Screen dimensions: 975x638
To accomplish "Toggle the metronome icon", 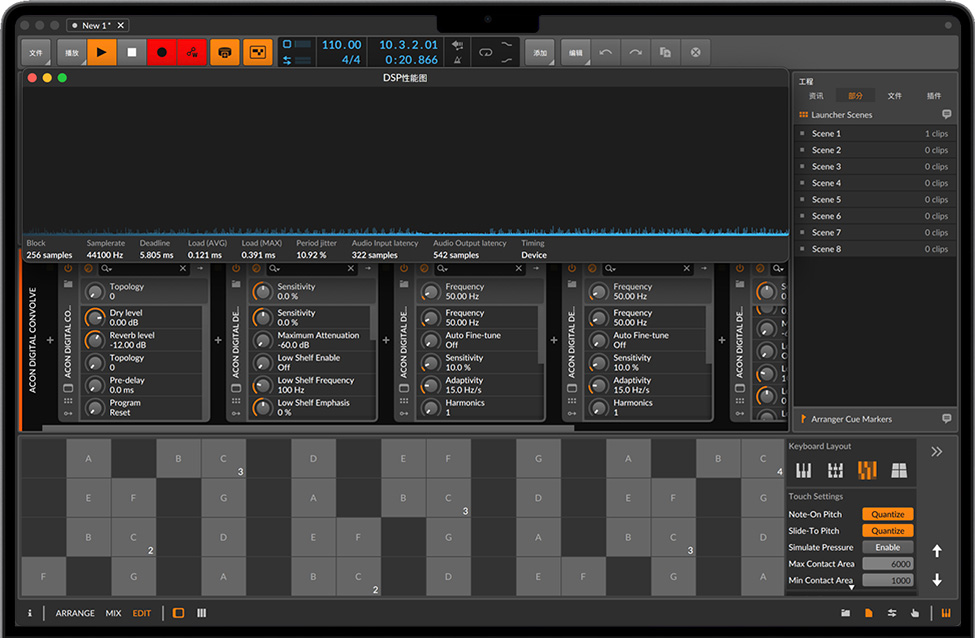I will point(457,60).
